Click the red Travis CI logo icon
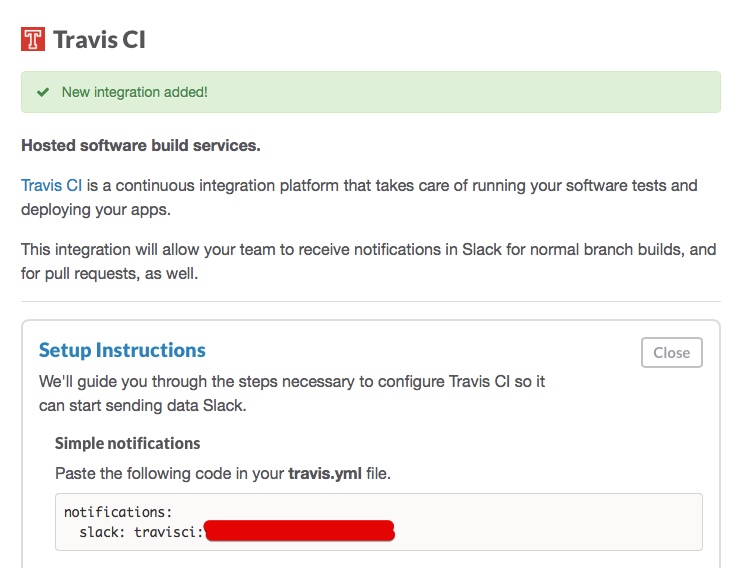The width and height of the screenshot is (749, 568). 33,39
